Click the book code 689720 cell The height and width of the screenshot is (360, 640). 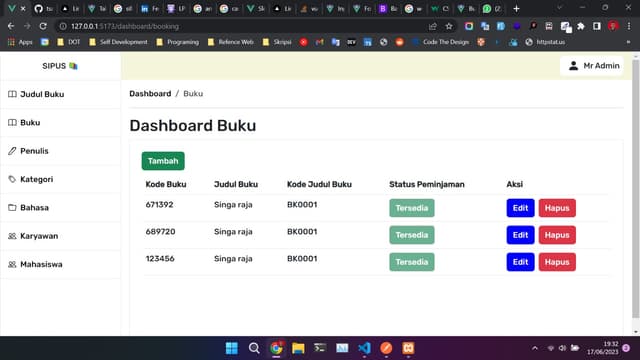[160, 231]
